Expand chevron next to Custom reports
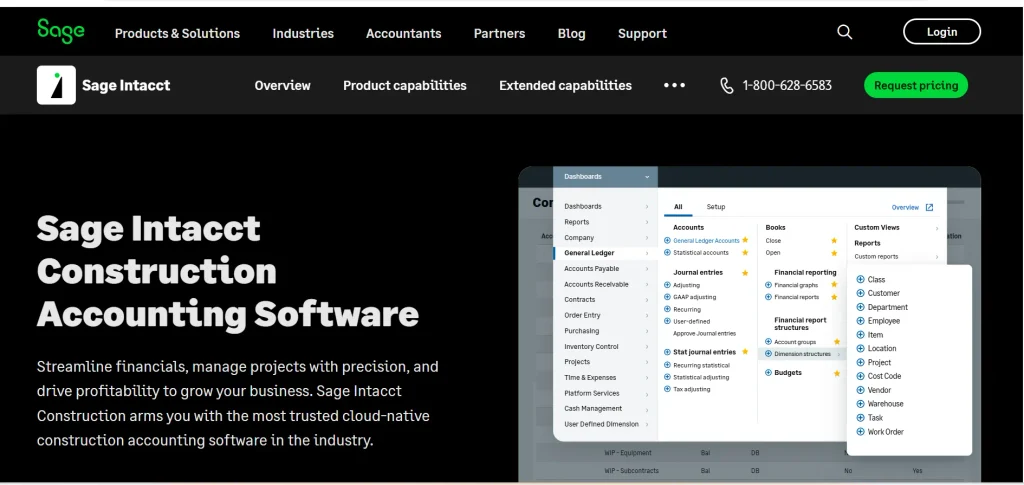The height and width of the screenshot is (485, 1024). [x=936, y=257]
